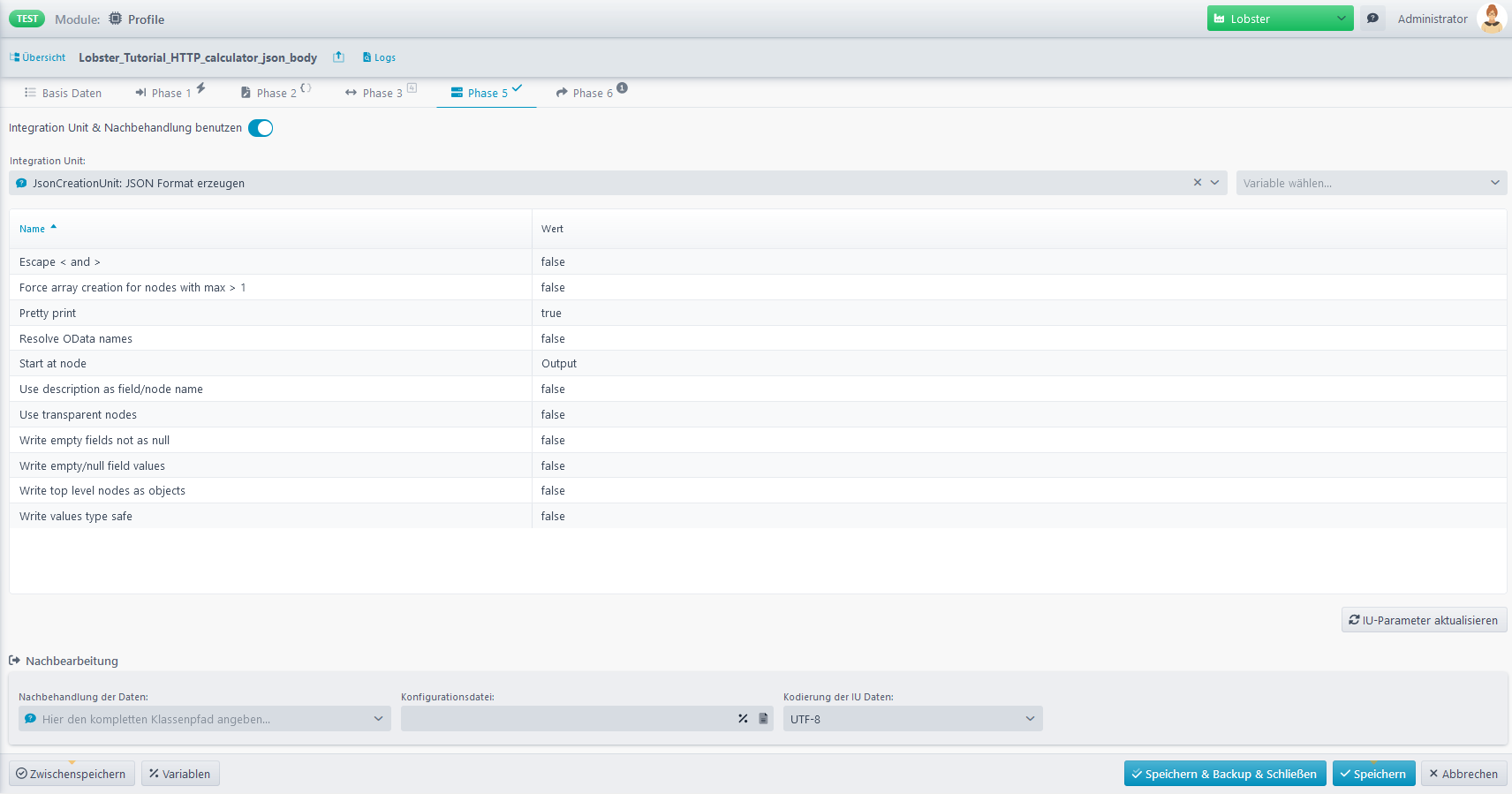Switch to the Basis Daten tab
Screen dimensions: 1512x794
point(63,93)
